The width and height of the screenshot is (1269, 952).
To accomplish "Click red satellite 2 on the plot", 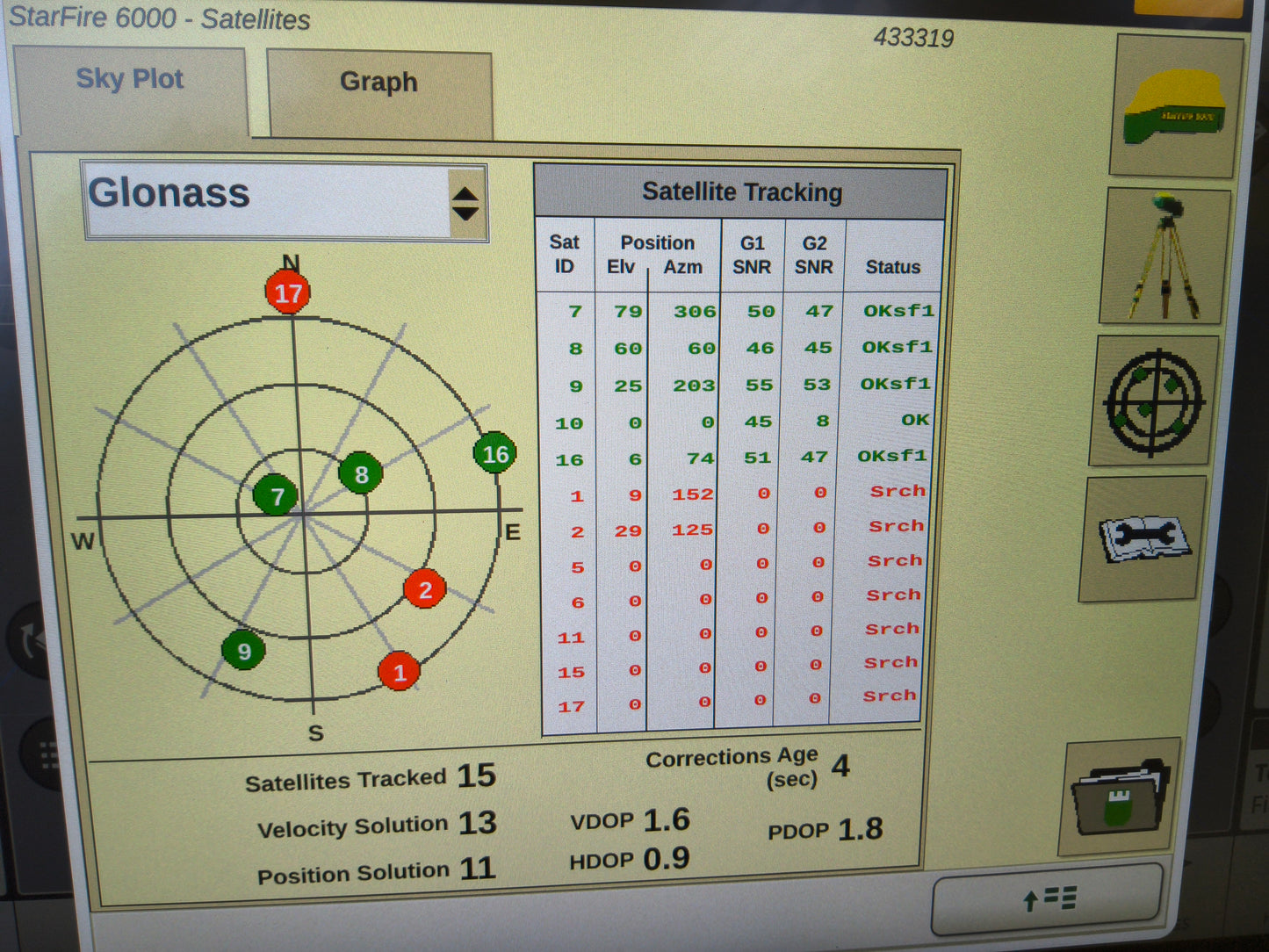I will (425, 589).
